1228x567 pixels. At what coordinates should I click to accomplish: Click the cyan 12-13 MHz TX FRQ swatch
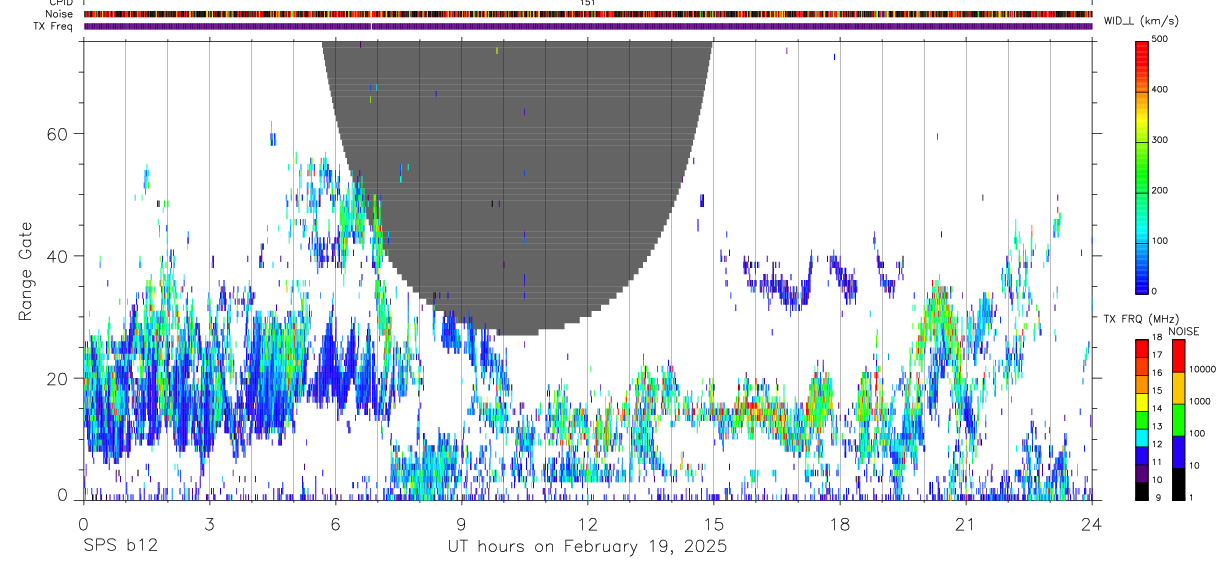(x=1142, y=436)
